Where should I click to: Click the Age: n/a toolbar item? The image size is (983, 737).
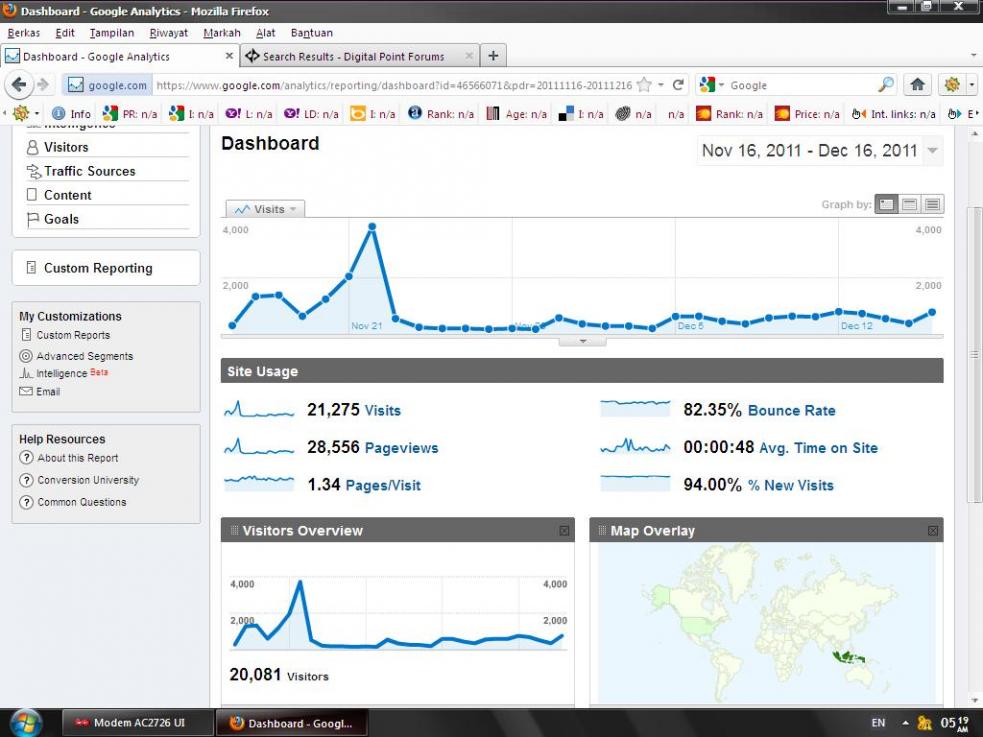[x=517, y=113]
